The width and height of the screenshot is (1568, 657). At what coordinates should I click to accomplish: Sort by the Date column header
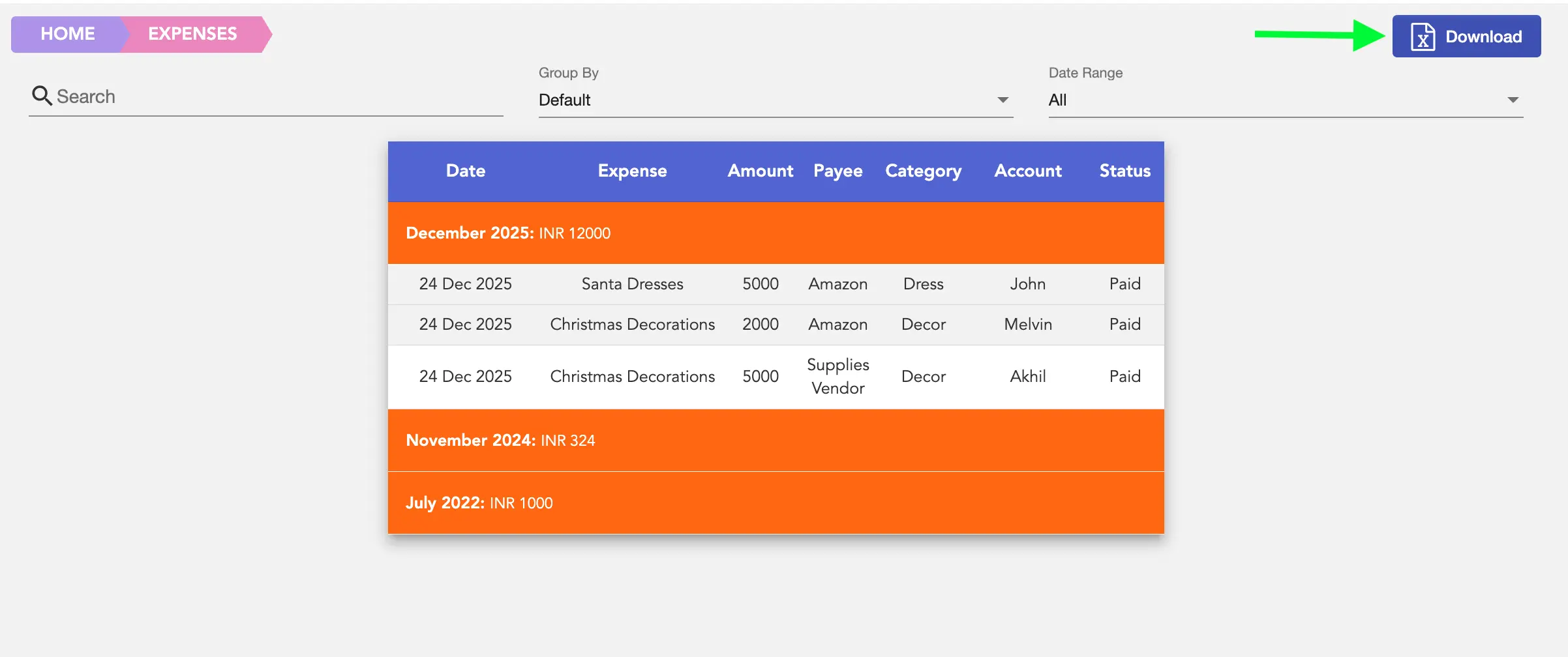(466, 171)
